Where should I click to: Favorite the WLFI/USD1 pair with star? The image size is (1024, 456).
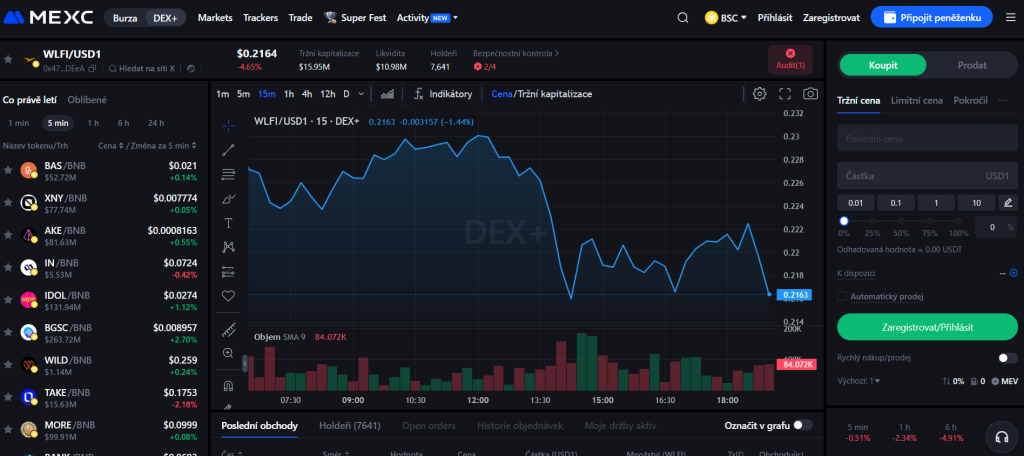8,59
